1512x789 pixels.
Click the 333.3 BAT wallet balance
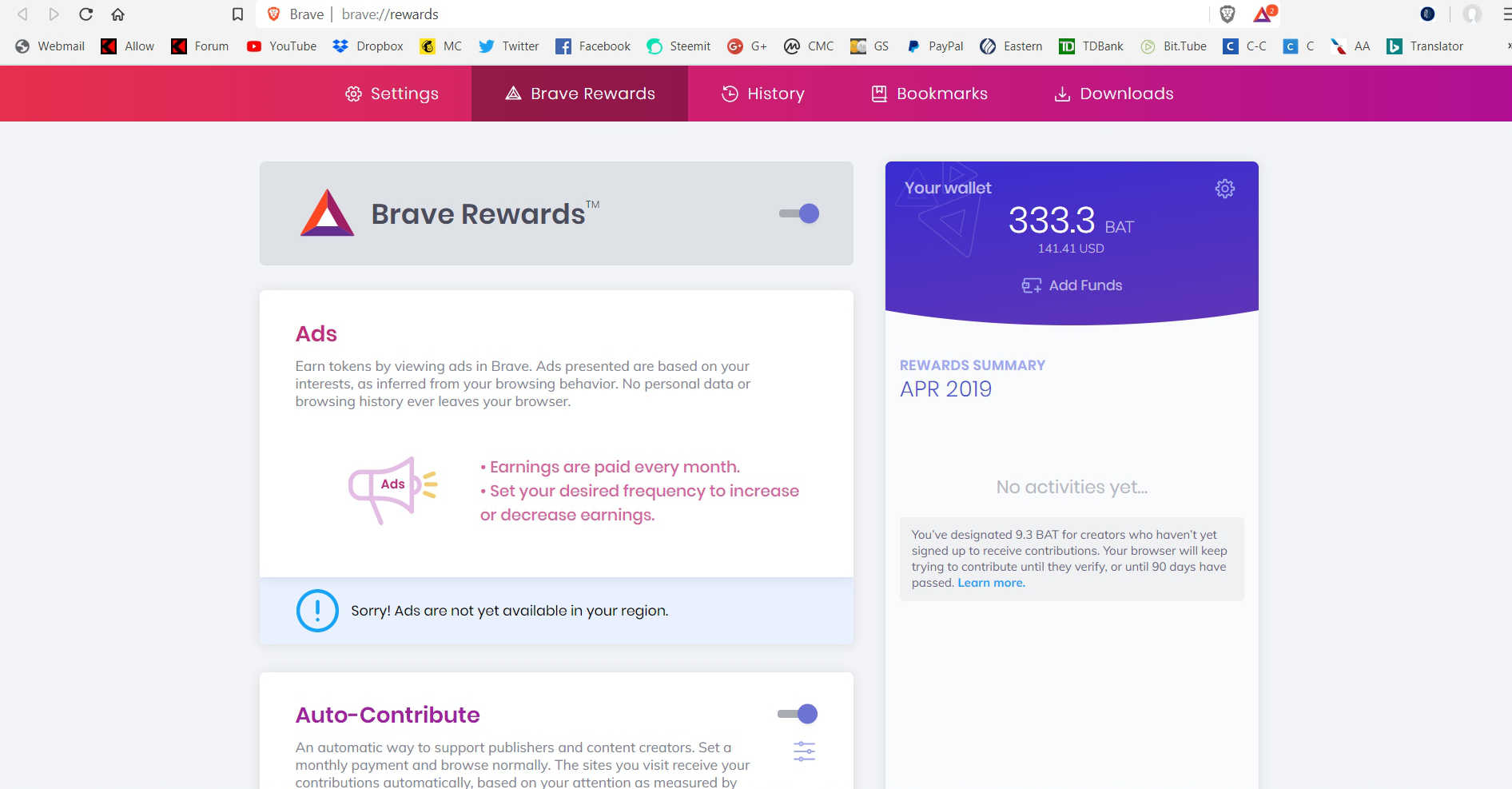[x=1071, y=221]
